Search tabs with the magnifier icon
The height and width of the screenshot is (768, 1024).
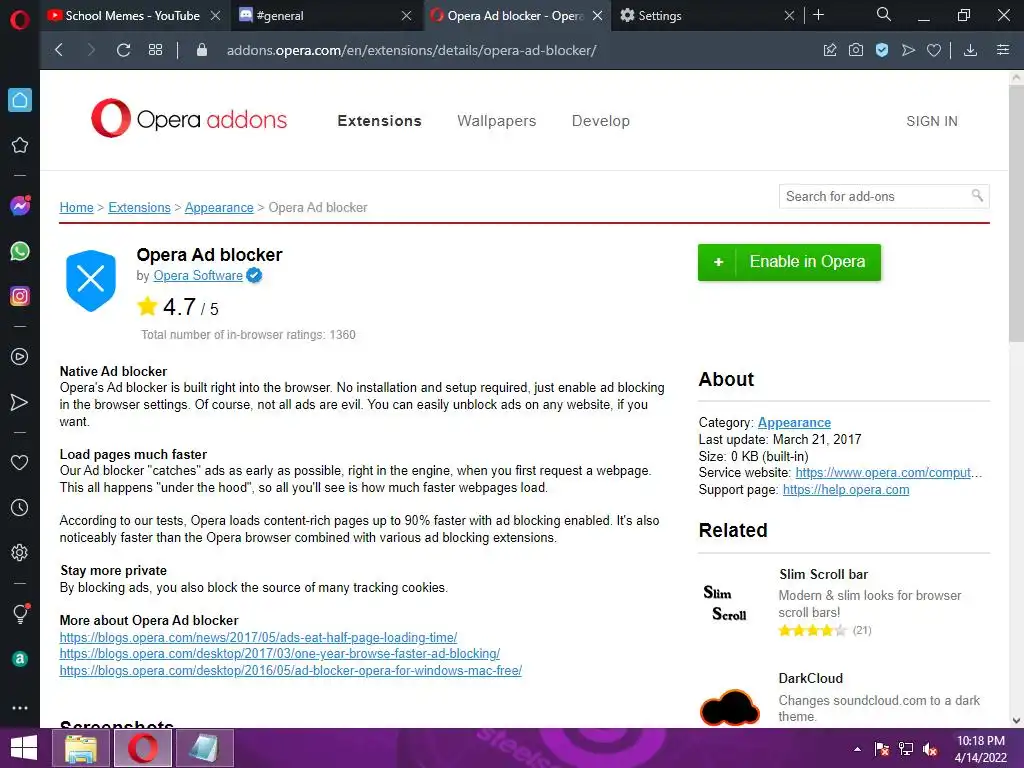pyautogui.click(x=884, y=14)
